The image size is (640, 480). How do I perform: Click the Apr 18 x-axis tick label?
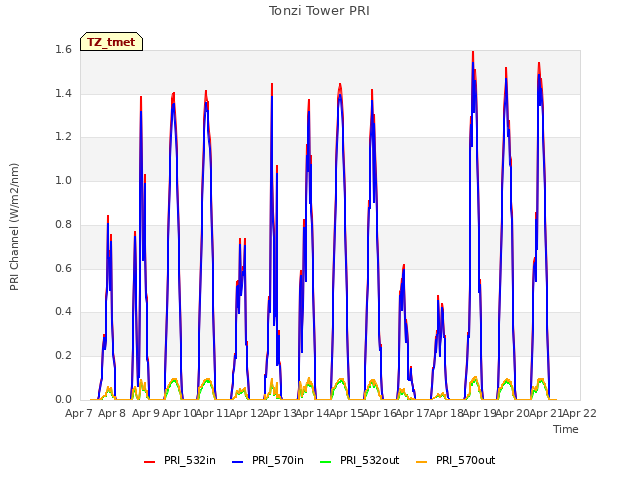446,413
